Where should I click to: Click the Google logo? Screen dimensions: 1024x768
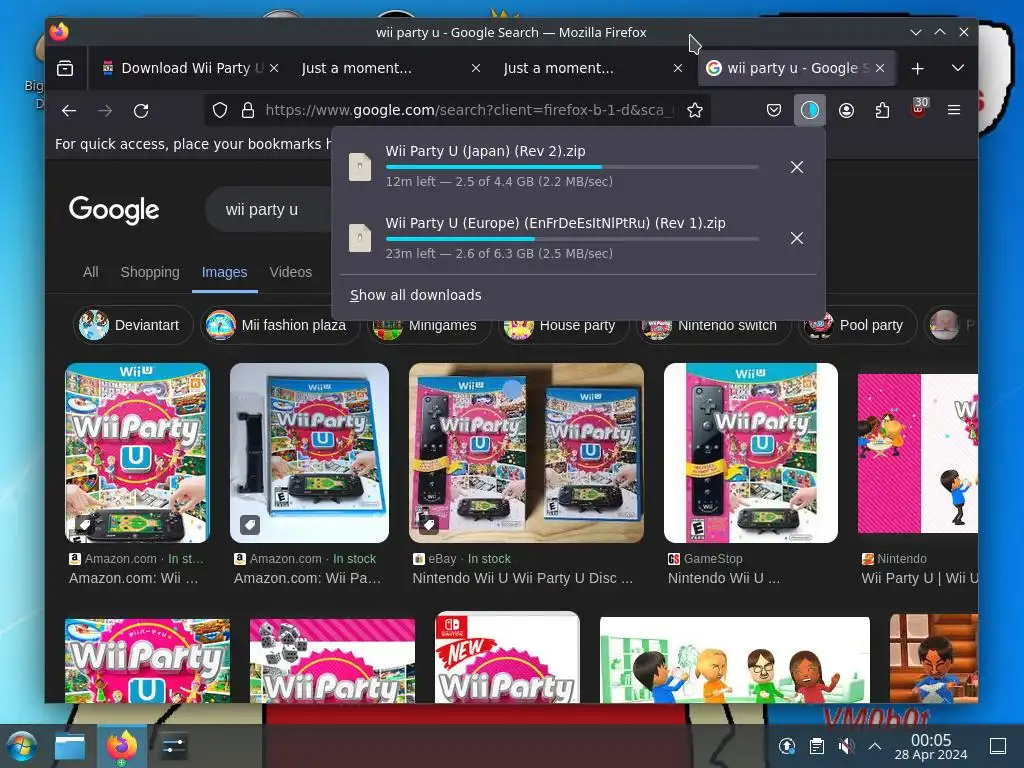[114, 210]
